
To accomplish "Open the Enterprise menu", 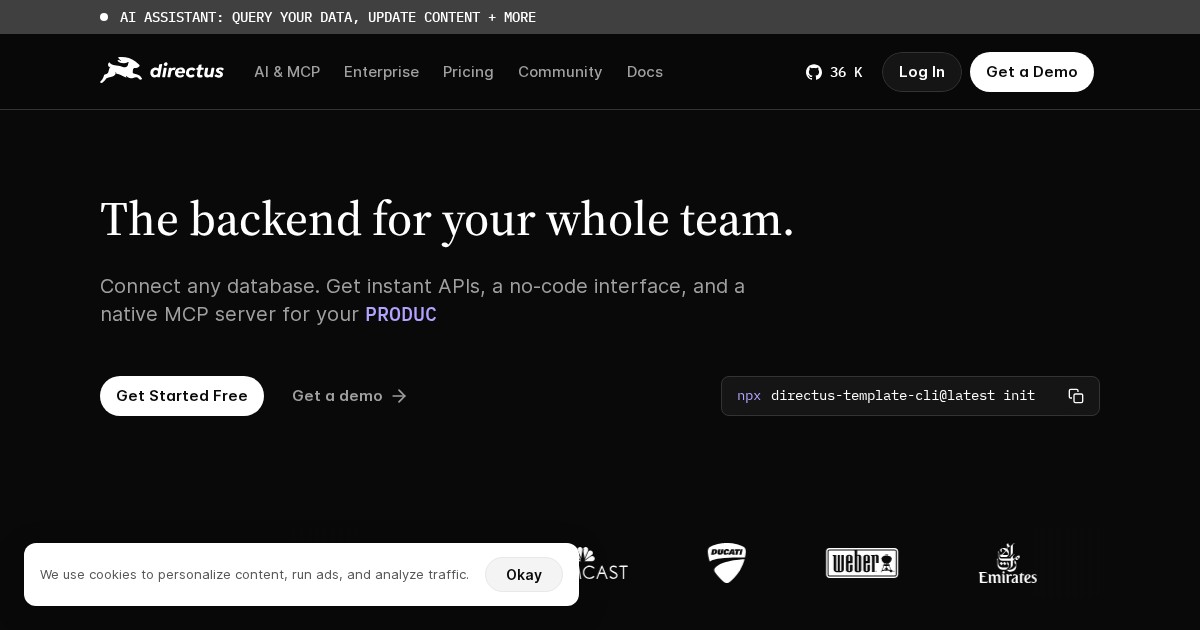I will point(381,72).
